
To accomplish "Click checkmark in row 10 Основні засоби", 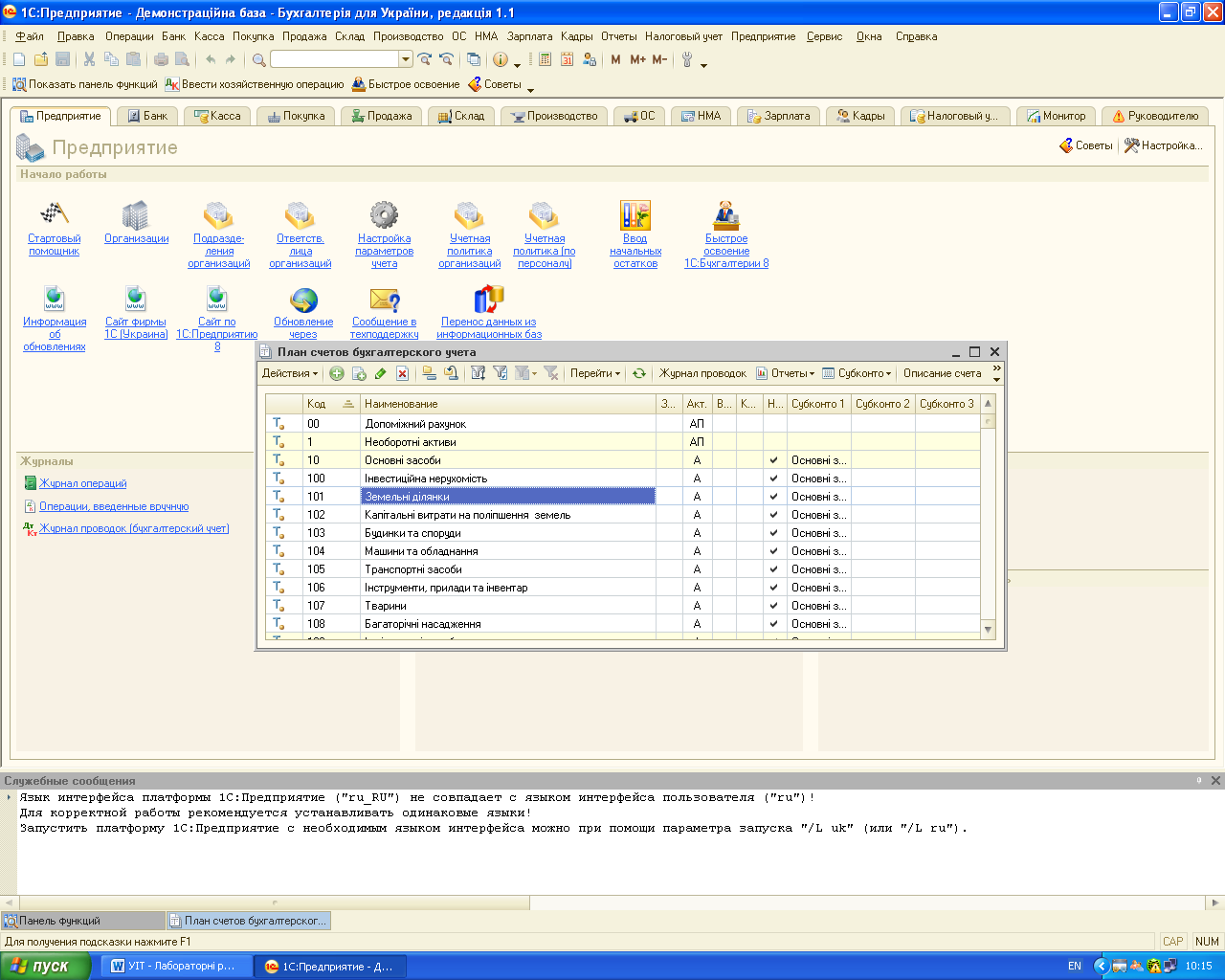I will [x=773, y=460].
